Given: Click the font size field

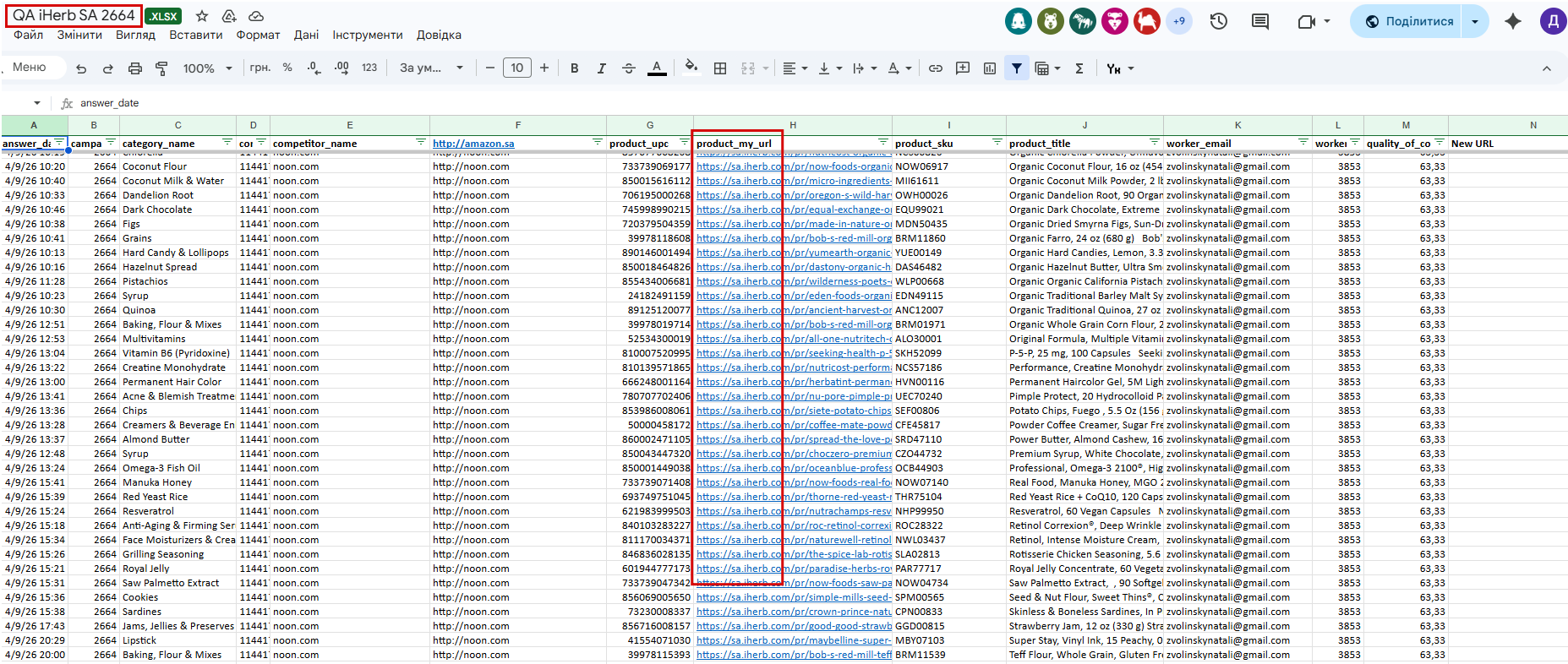Looking at the screenshot, I should [x=517, y=68].
